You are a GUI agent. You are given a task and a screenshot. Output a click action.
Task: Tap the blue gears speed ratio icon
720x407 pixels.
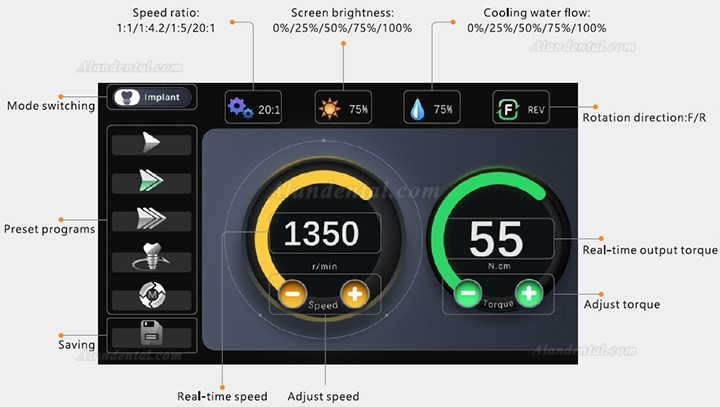point(241,108)
